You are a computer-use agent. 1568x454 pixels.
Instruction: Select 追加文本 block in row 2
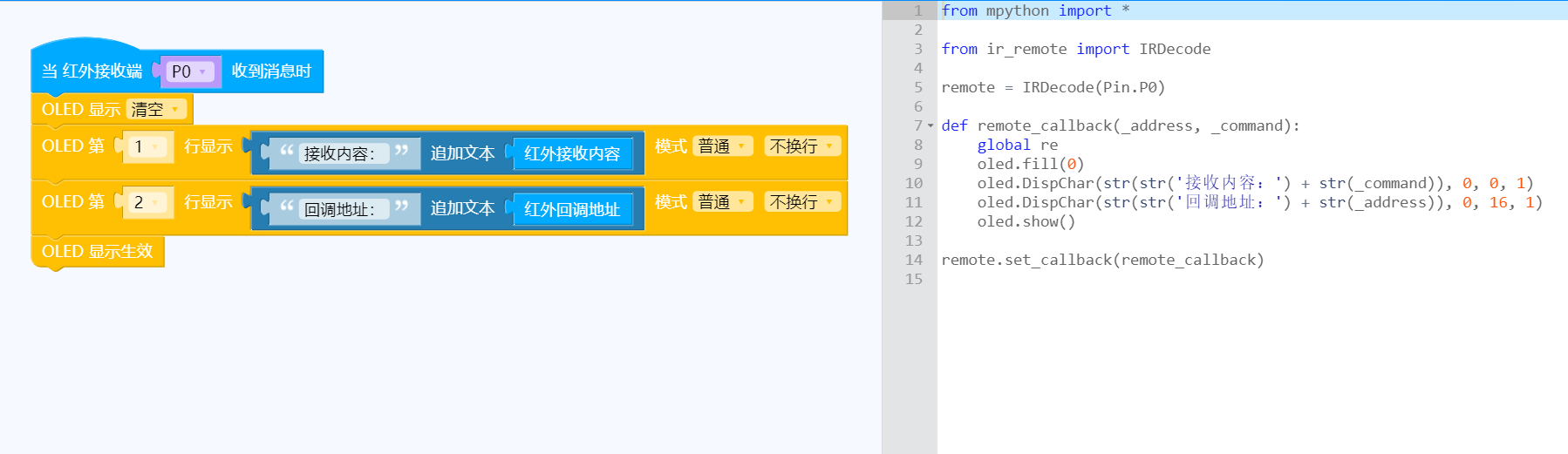[462, 209]
